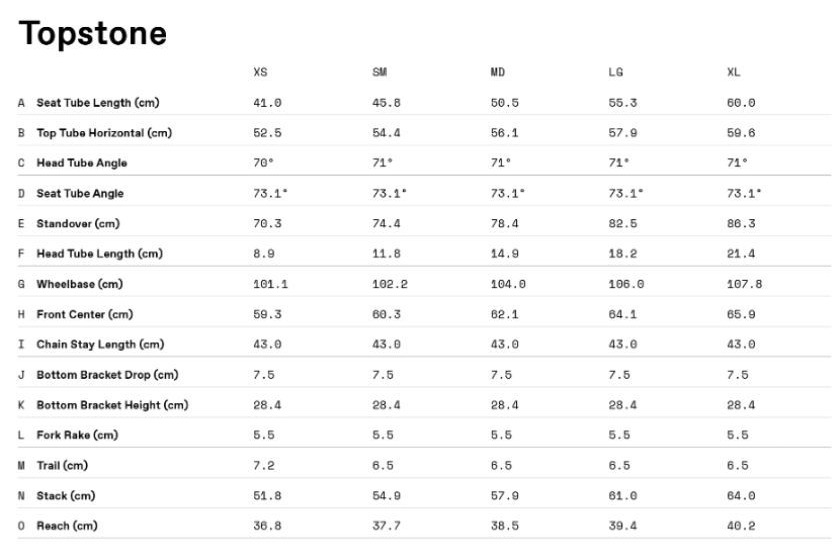Viewport: 840px width, 555px height.
Task: Select the SM size column header
Action: pyautogui.click(x=379, y=72)
